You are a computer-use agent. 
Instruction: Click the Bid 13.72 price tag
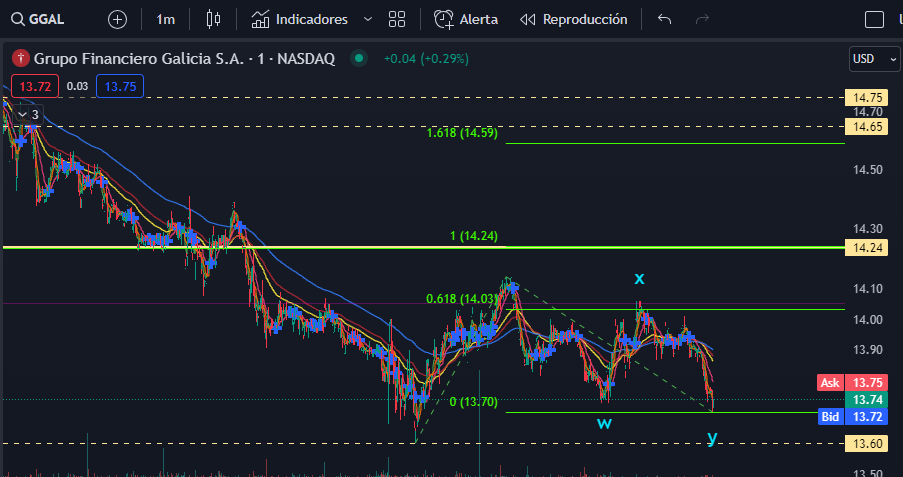852,417
